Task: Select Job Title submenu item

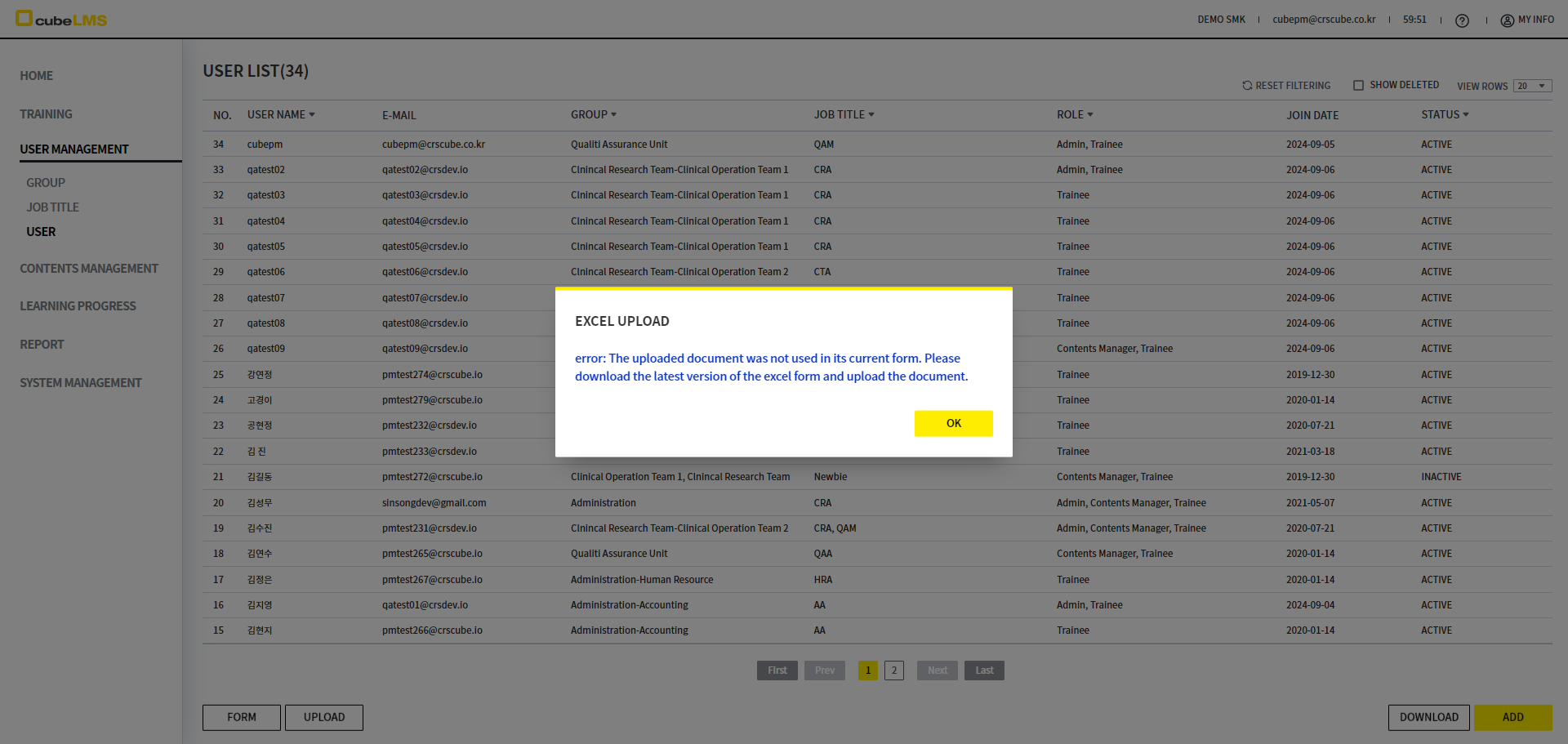Action: click(52, 207)
